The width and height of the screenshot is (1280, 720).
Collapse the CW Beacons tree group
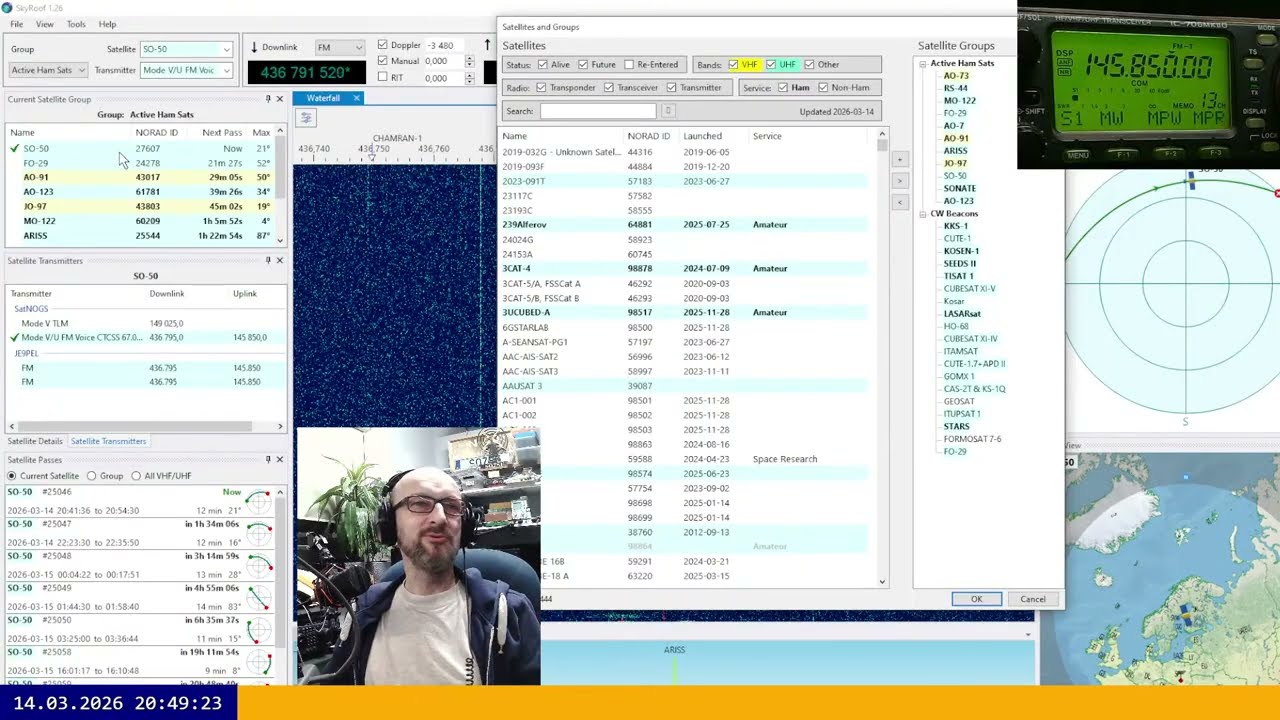coord(923,214)
